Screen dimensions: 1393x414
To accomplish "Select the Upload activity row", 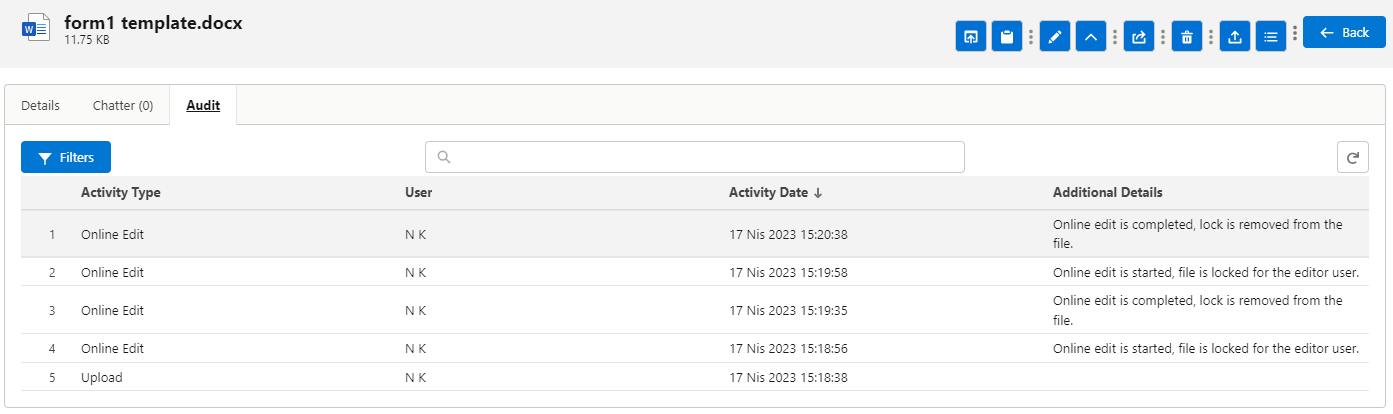I will tap(102, 377).
